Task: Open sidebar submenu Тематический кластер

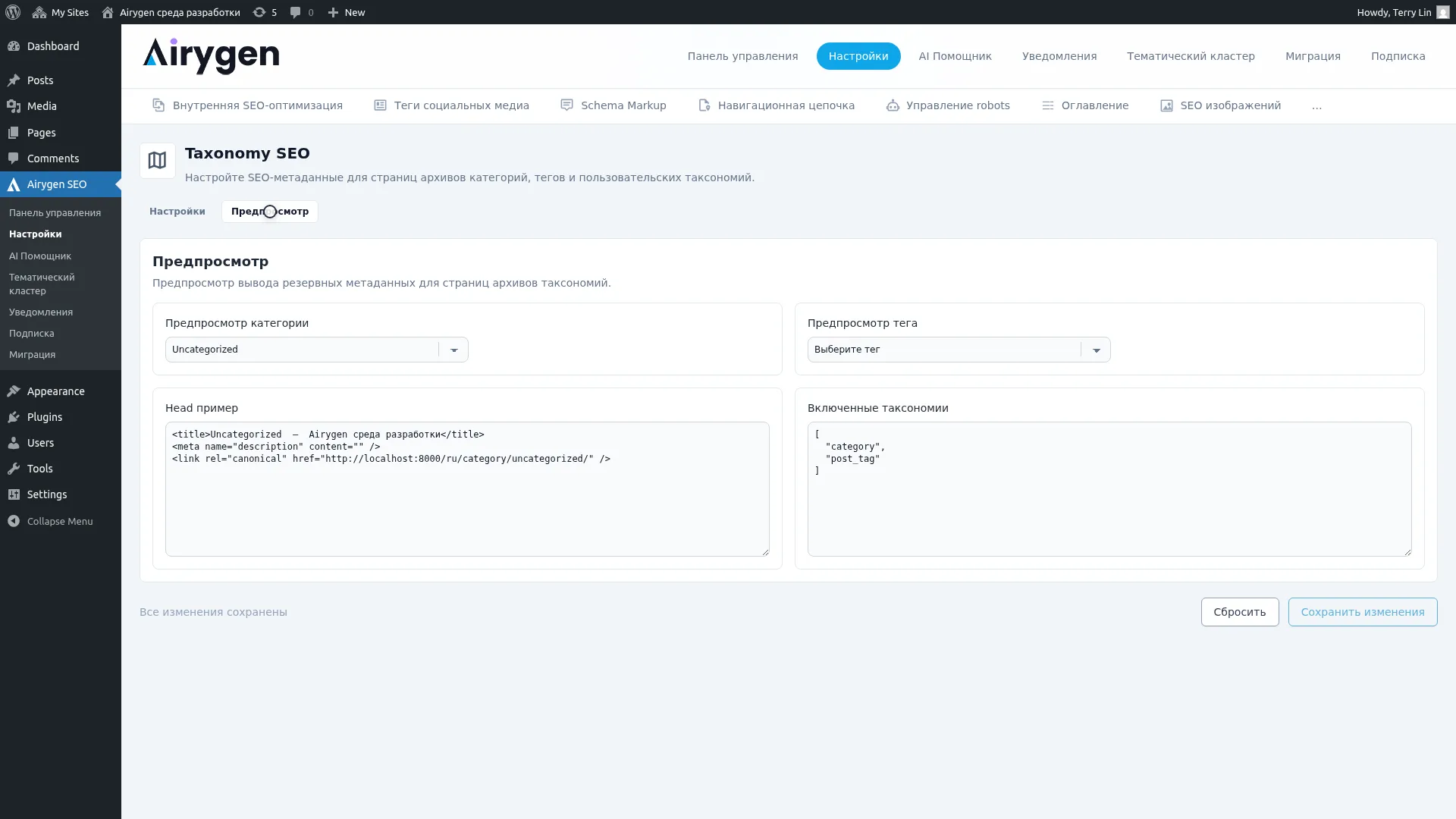Action: pos(42,284)
